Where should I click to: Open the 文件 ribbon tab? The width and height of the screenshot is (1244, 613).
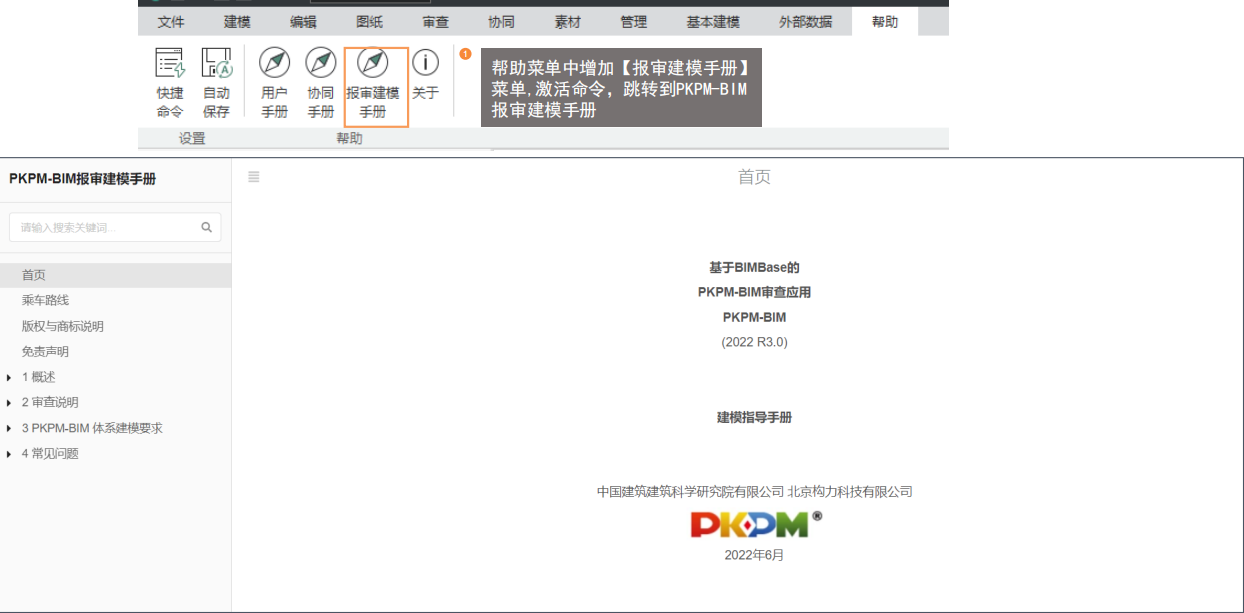[171, 22]
